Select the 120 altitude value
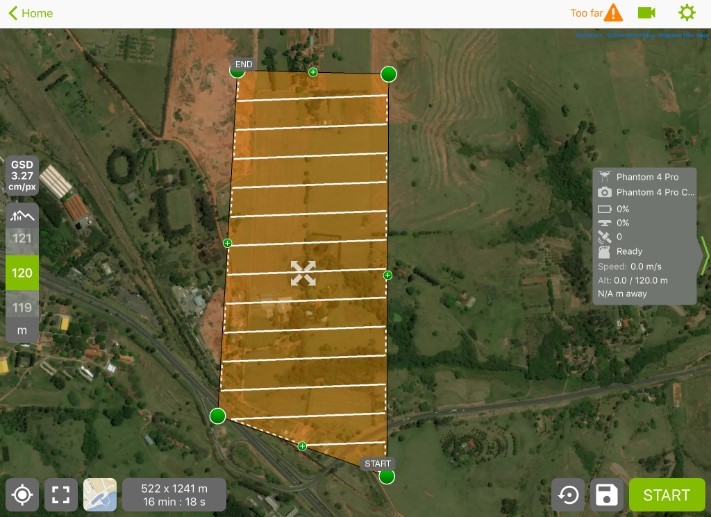This screenshot has width=711, height=517. 22,273
